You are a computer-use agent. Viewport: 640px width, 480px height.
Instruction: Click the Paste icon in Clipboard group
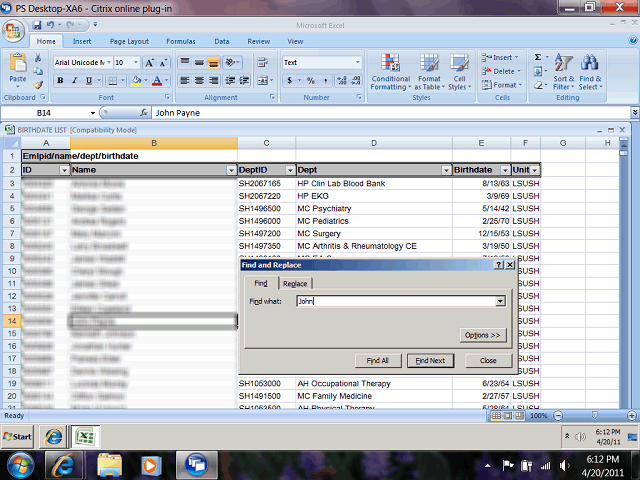point(17,67)
